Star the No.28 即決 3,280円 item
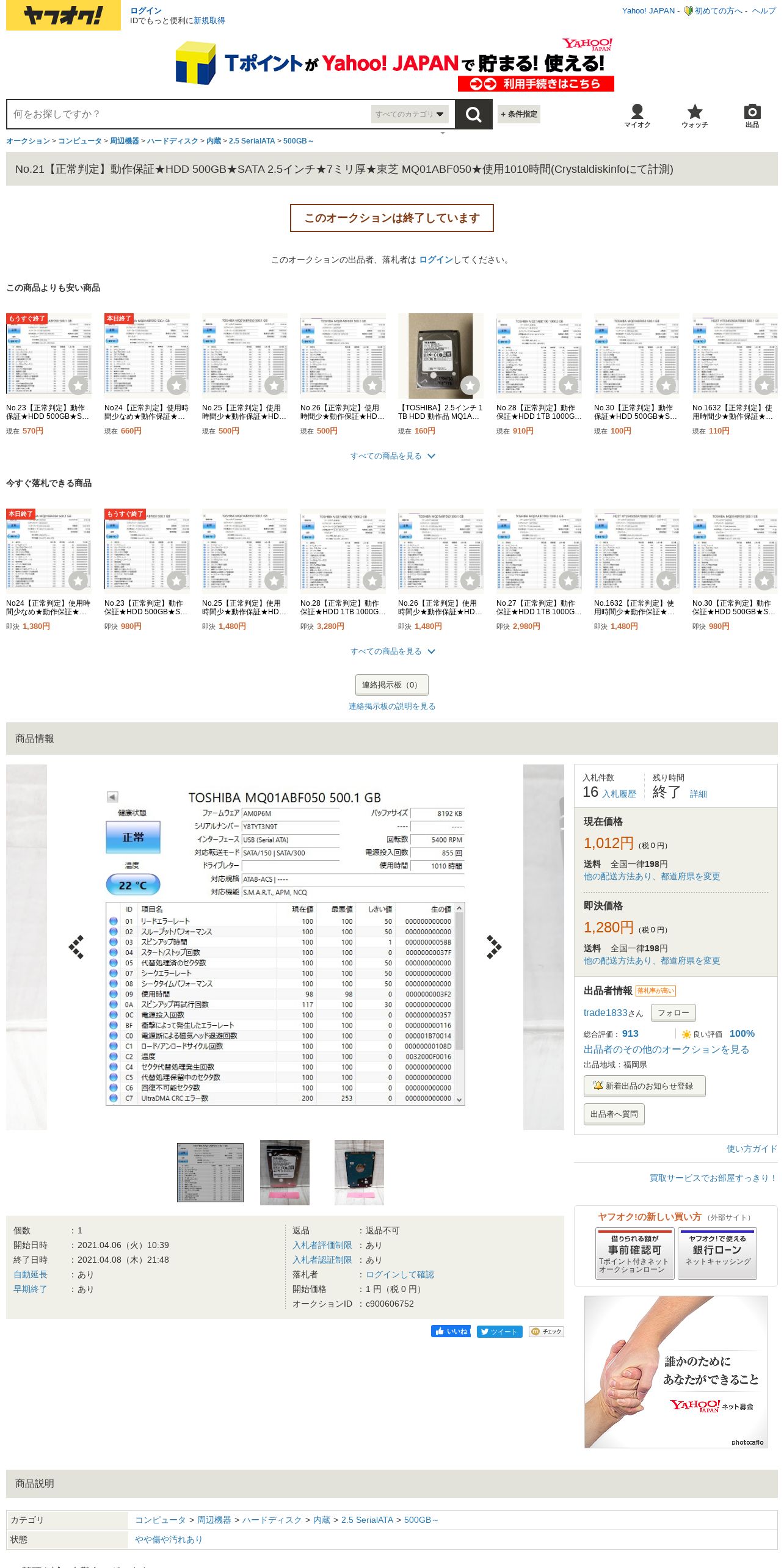 pyautogui.click(x=372, y=581)
